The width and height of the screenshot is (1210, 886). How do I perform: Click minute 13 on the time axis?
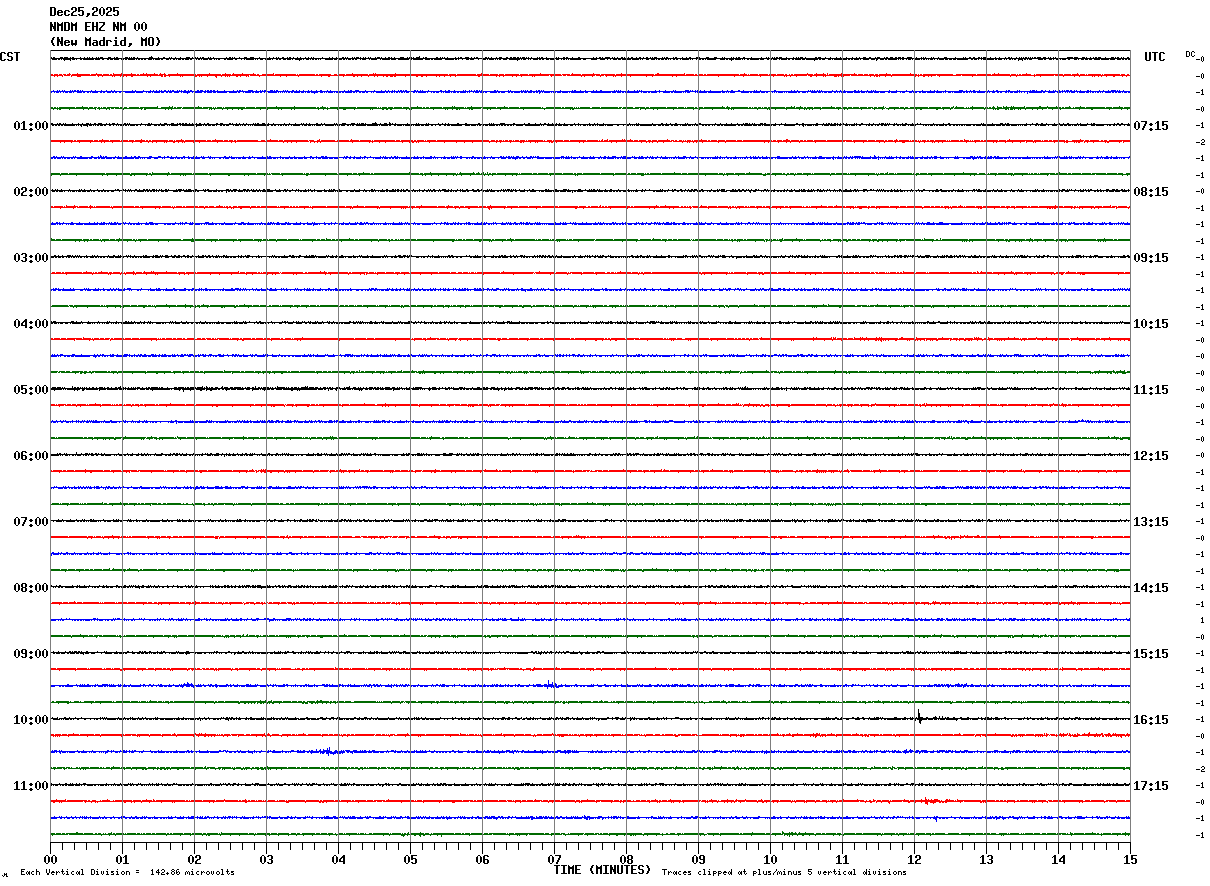[x=986, y=859]
